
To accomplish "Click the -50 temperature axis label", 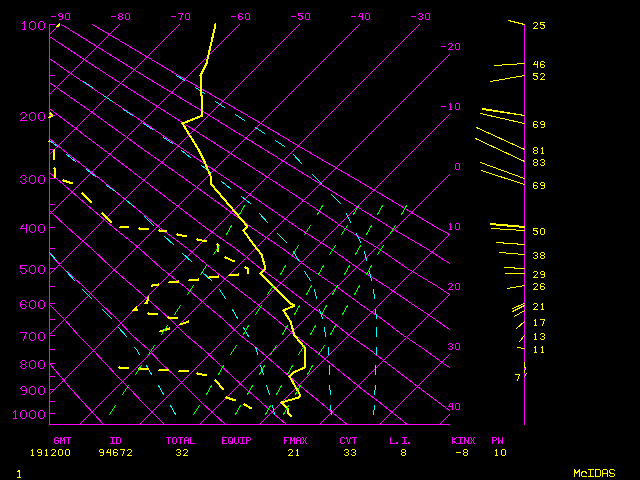I will click(300, 17).
